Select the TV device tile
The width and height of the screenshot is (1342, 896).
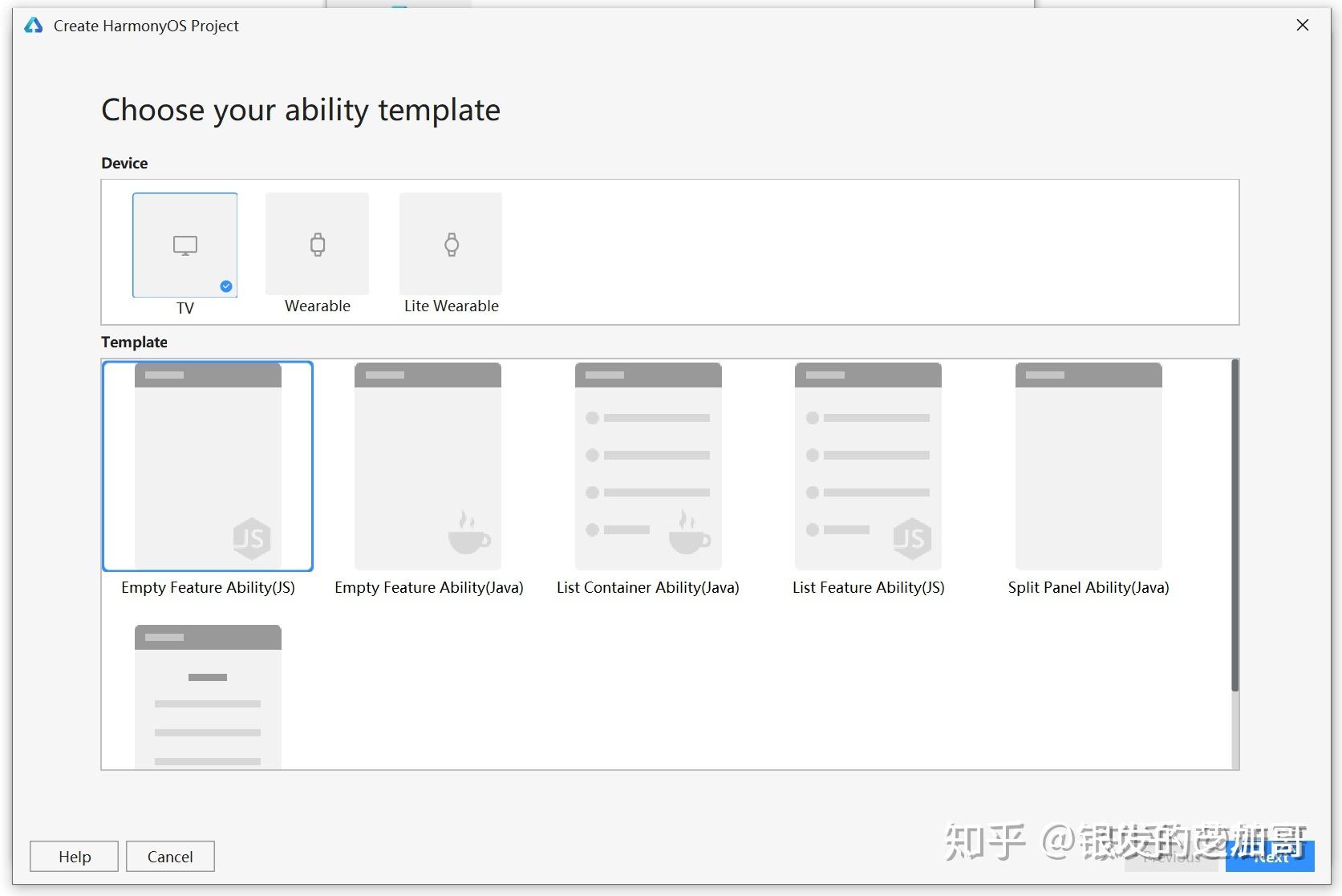[184, 245]
